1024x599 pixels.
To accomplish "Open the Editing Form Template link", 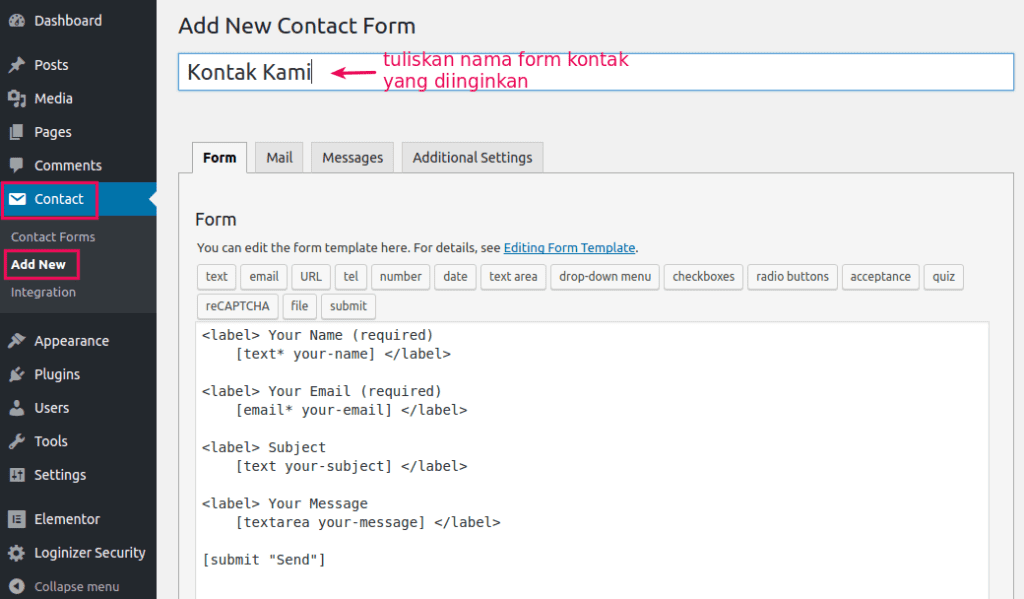I will (569, 248).
